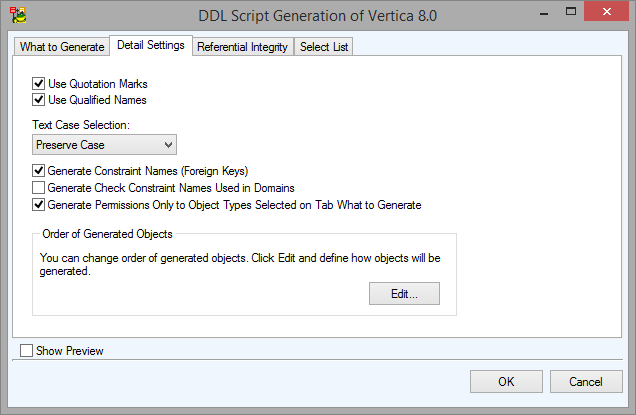Enable Generate Check Constraint Names Used in Domains
This screenshot has height=415, width=636.
pos(39,188)
